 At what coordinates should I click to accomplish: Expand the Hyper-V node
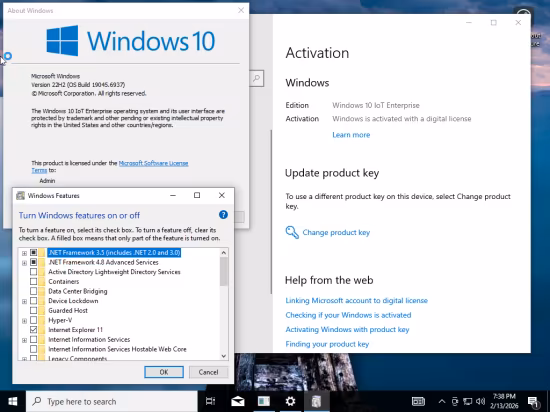coord(24,320)
